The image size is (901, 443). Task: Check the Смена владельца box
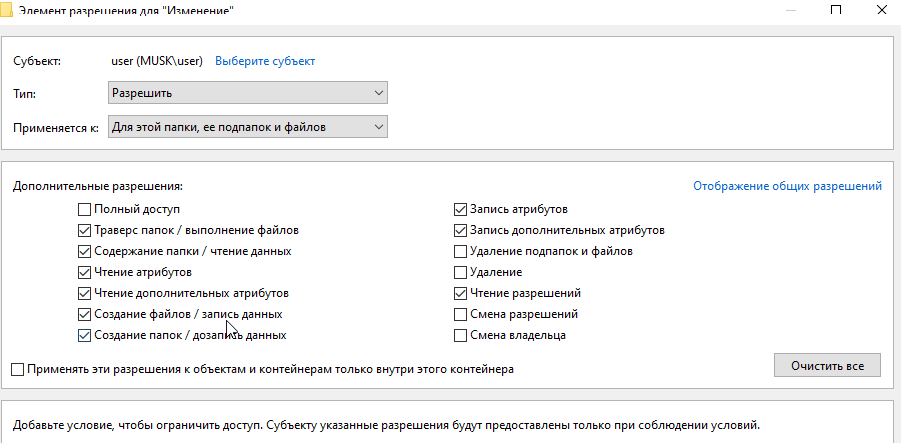[460, 335]
